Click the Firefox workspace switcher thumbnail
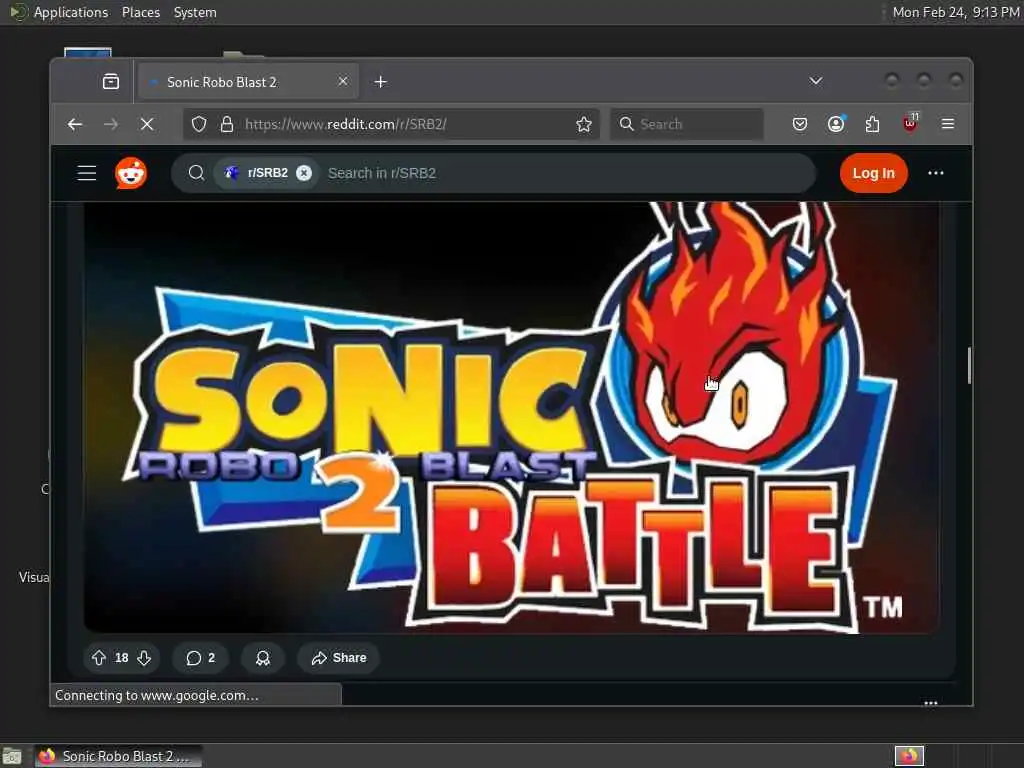The height and width of the screenshot is (768, 1024). 909,756
